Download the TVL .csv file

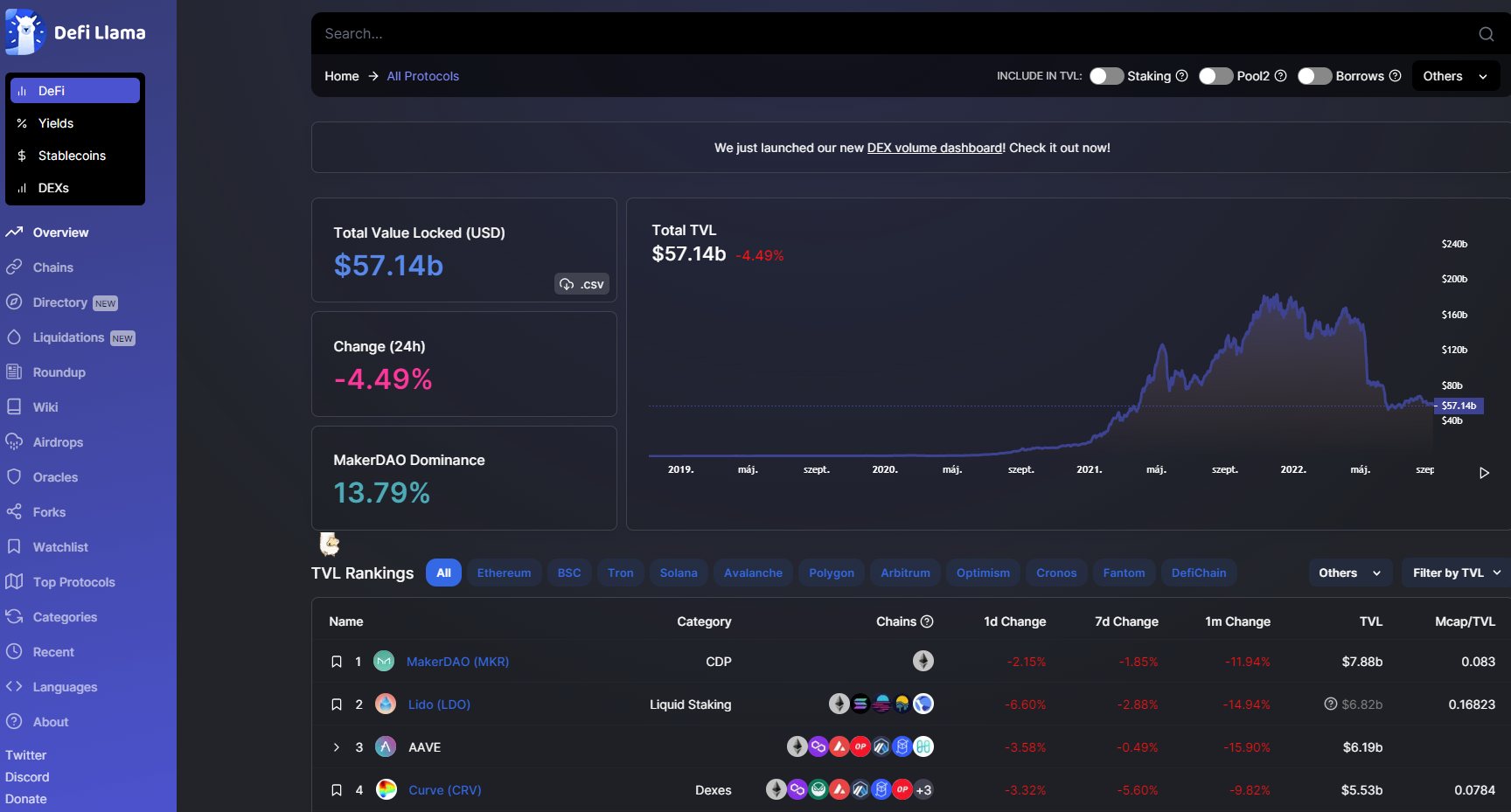(582, 284)
